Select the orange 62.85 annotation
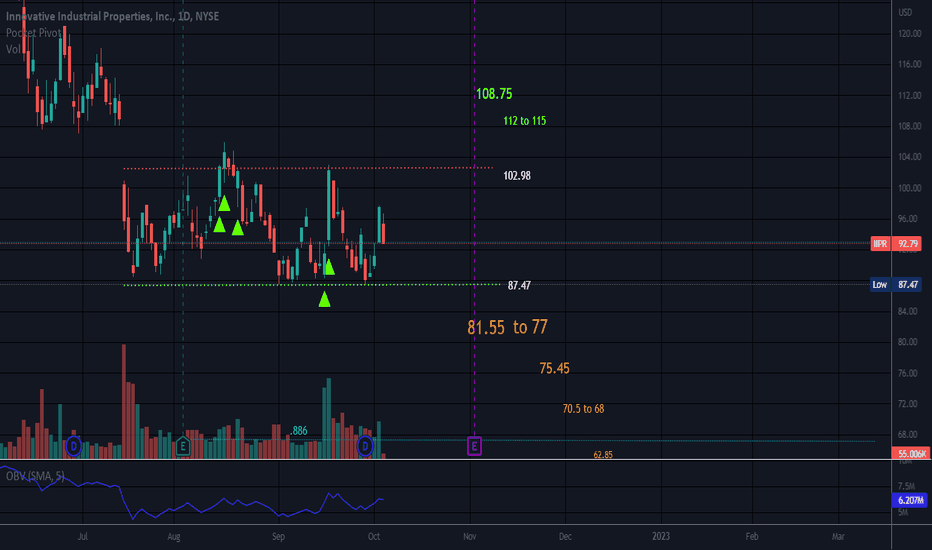The width and height of the screenshot is (932, 550). coord(603,455)
